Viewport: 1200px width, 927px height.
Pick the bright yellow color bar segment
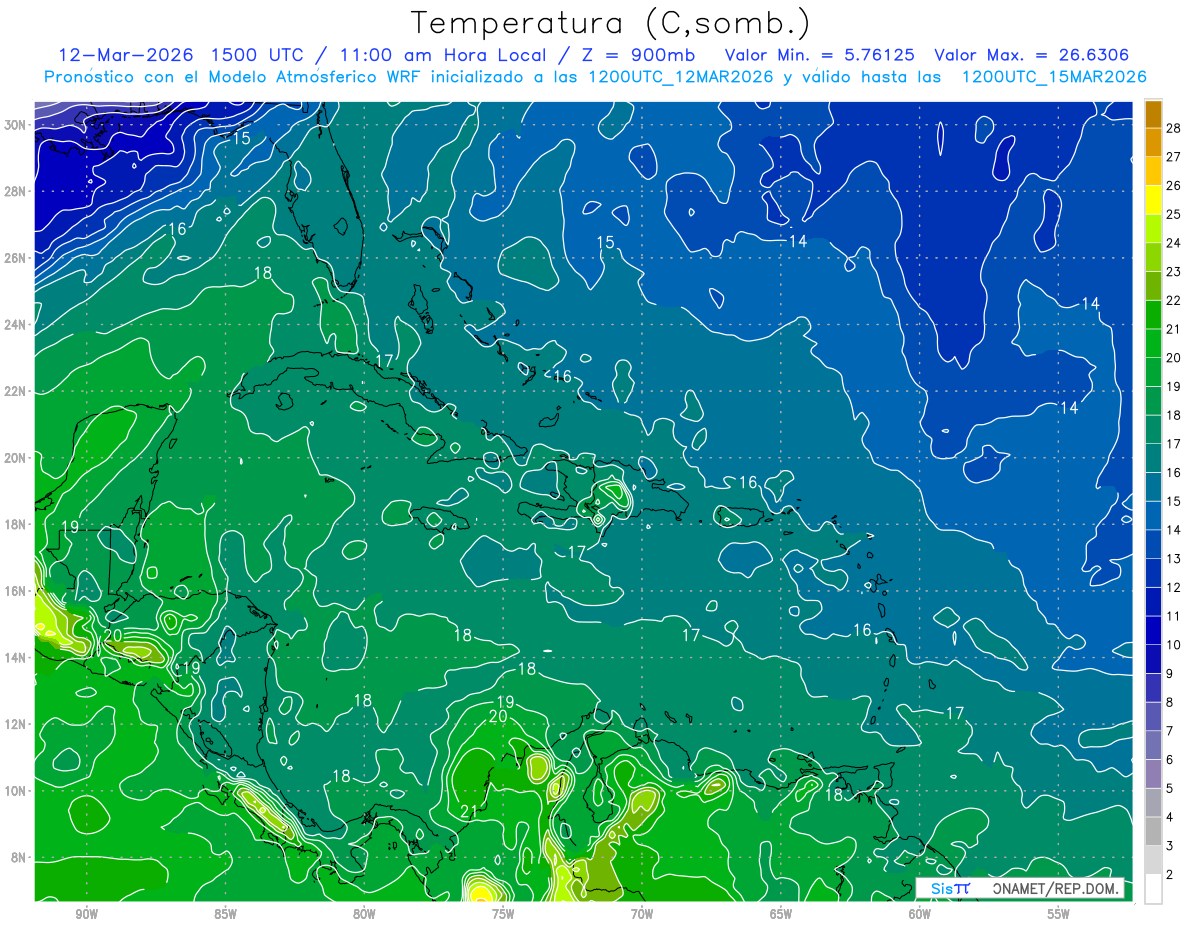pyautogui.click(x=1153, y=199)
